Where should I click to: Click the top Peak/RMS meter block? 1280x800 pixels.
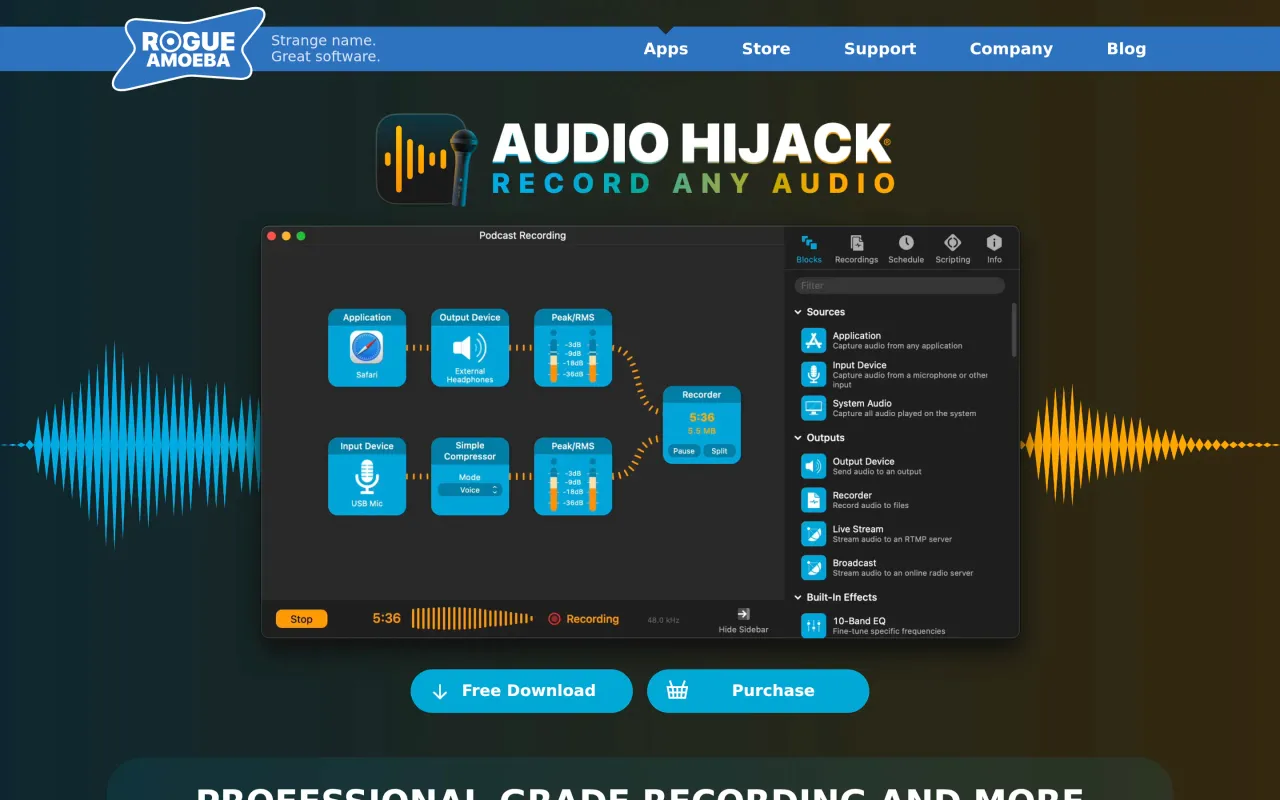(573, 348)
